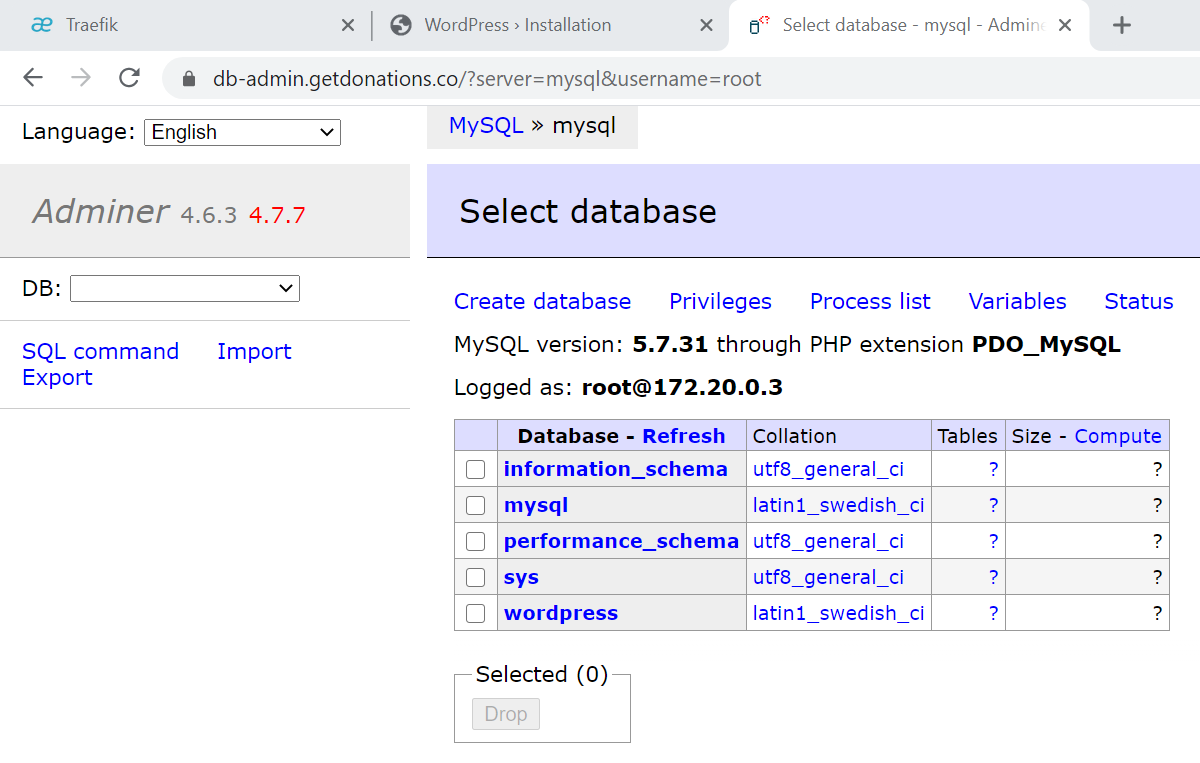Open the SQL command link
Screen dimensions: 1200x763
[100, 352]
